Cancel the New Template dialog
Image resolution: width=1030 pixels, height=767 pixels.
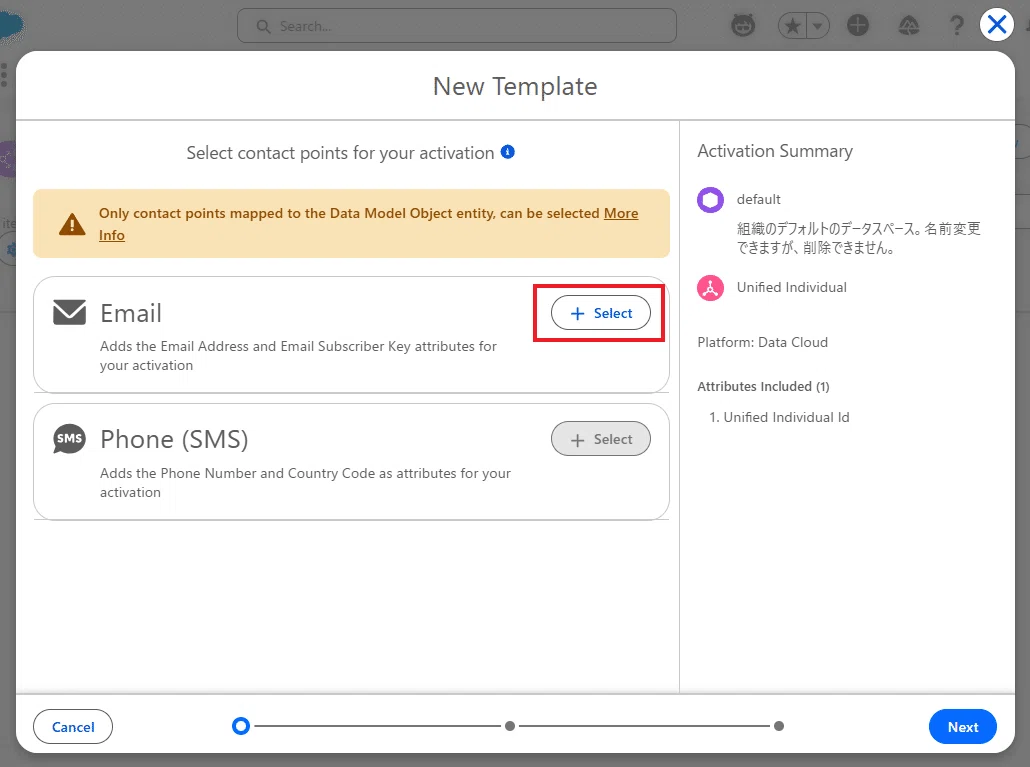click(73, 726)
